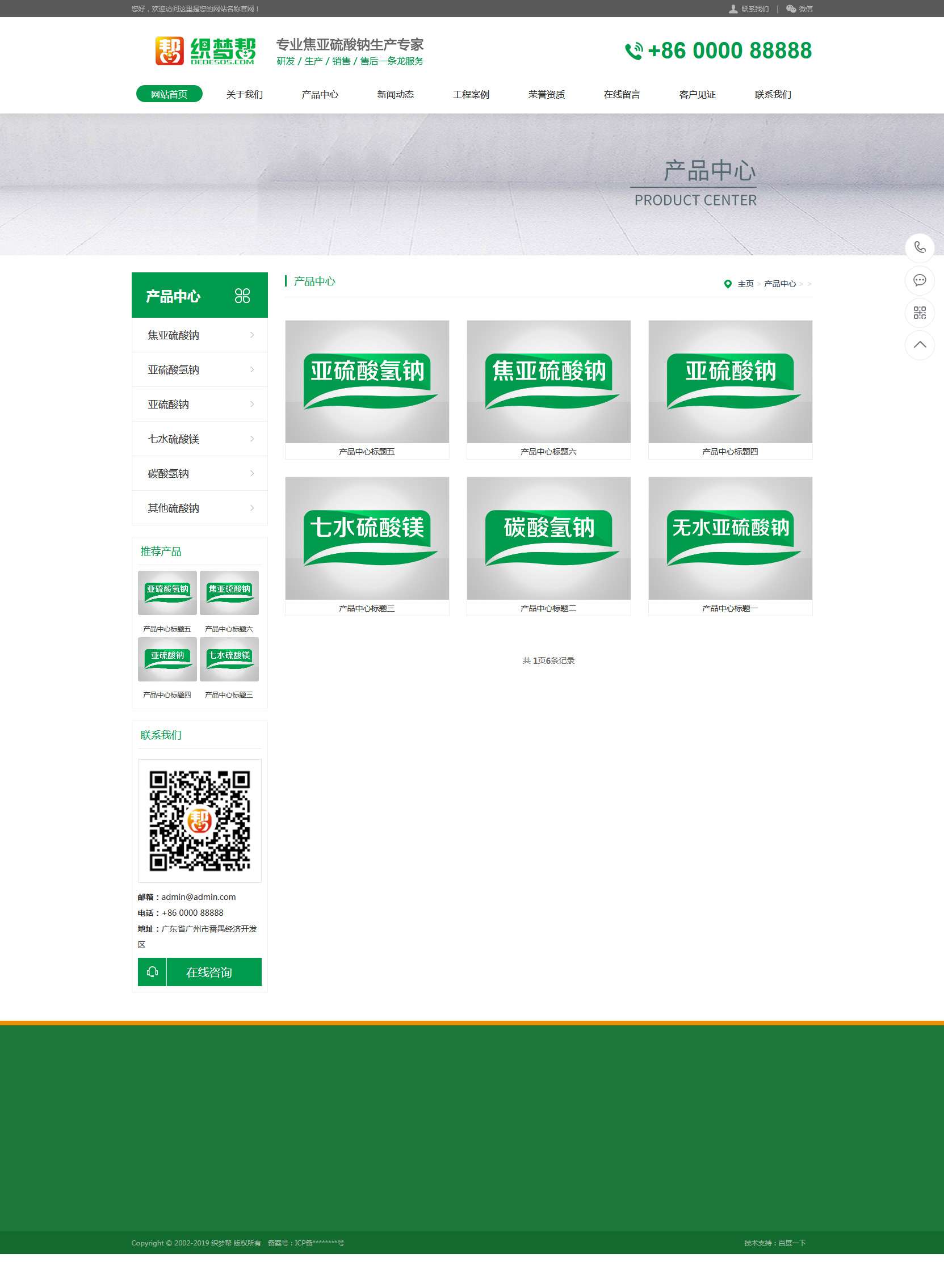Viewport: 944px width, 1288px height.
Task: Expand the 其他硫酸钠 category arrow
Action: (x=252, y=508)
